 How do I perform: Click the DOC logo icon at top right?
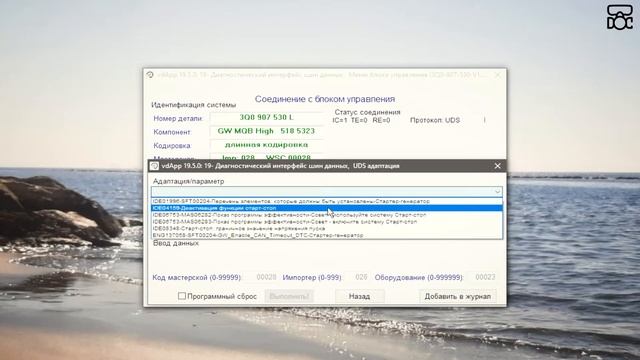(620, 17)
